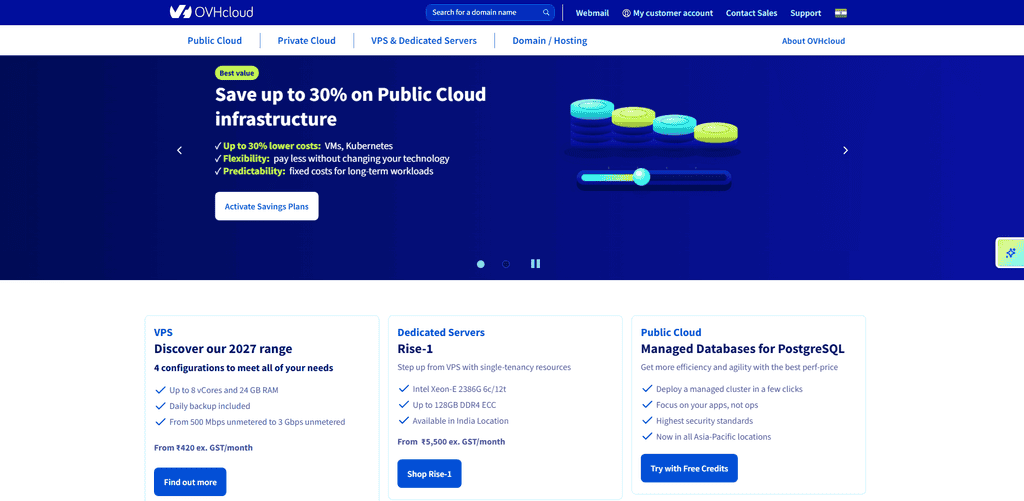
Task: Open the Public Cloud menu
Action: click(x=214, y=40)
